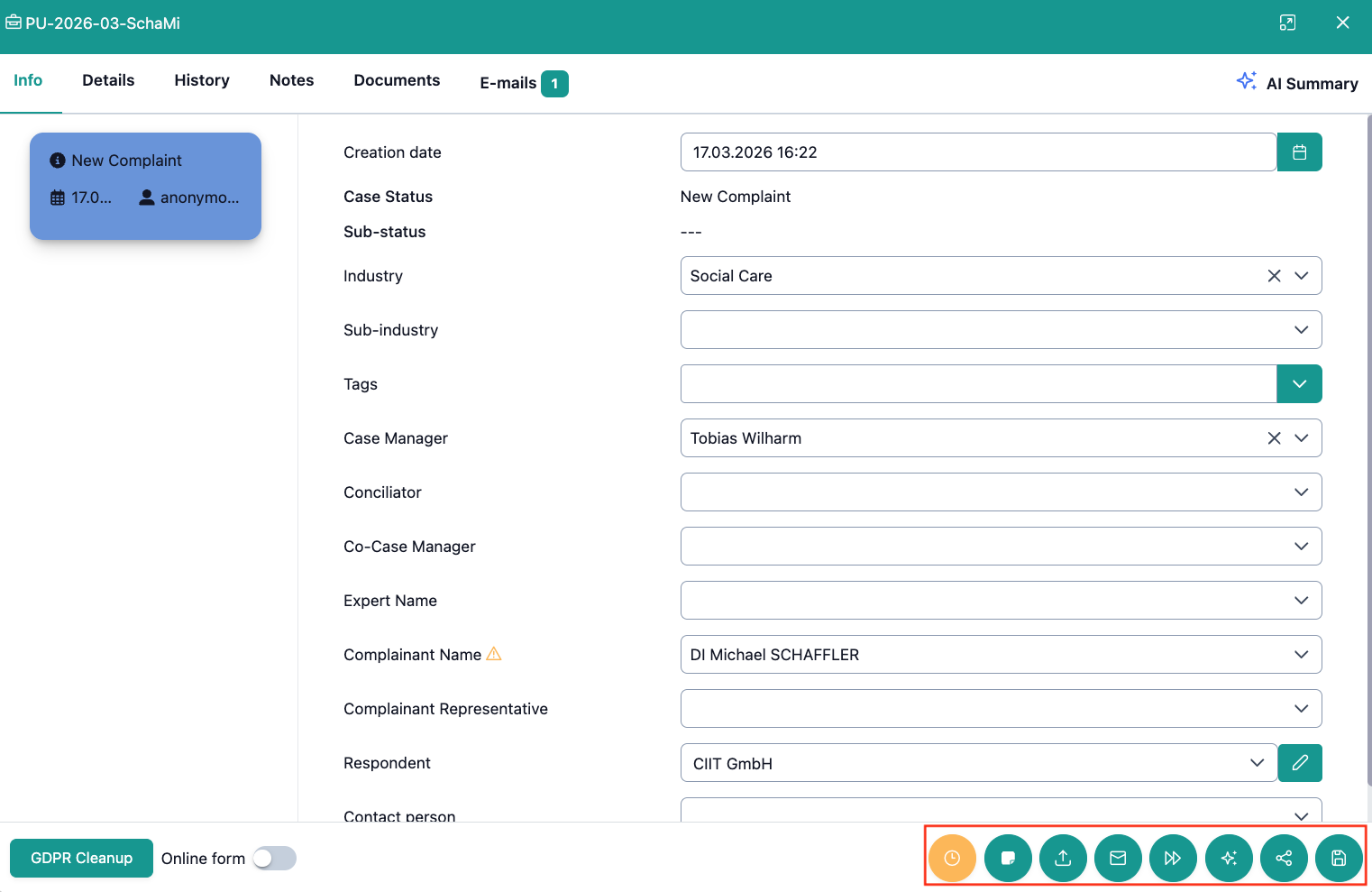Open the Documents tab
Viewport: 1372px width, 892px height.
pyautogui.click(x=397, y=80)
